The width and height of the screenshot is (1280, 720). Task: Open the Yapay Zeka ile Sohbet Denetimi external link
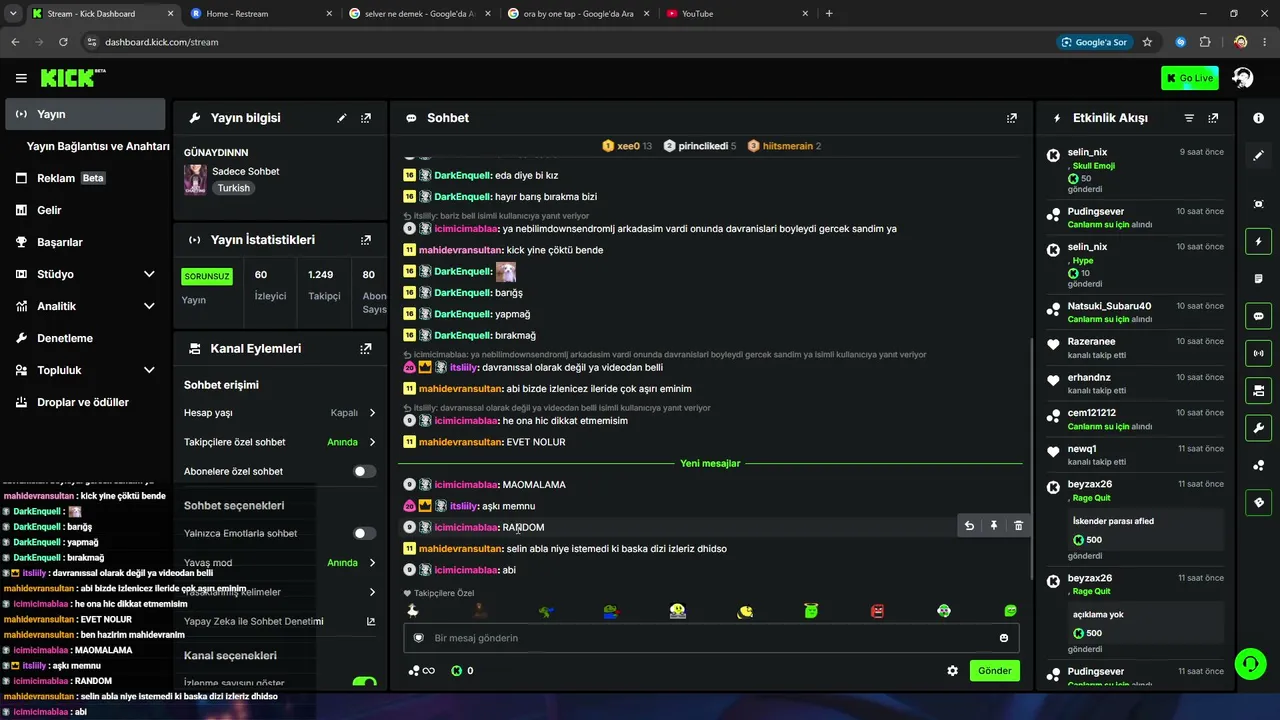pos(371,622)
